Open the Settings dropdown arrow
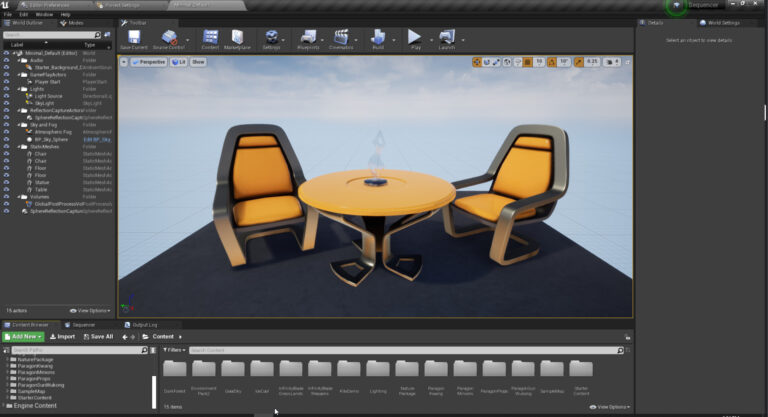 pos(283,40)
